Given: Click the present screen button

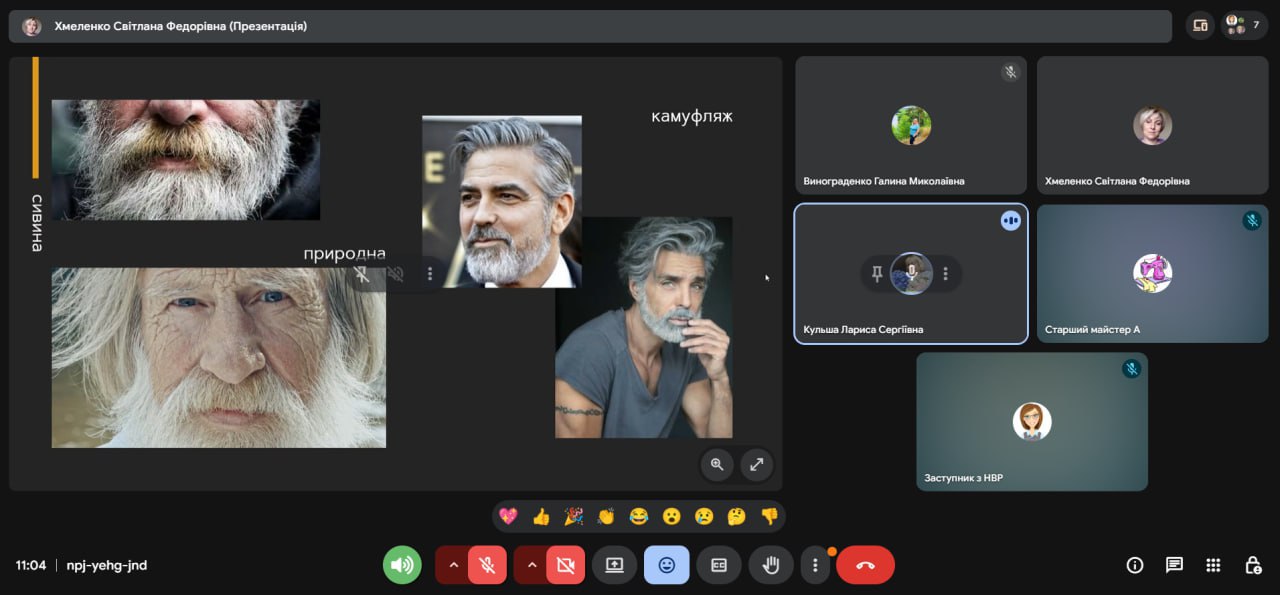Looking at the screenshot, I should (614, 565).
